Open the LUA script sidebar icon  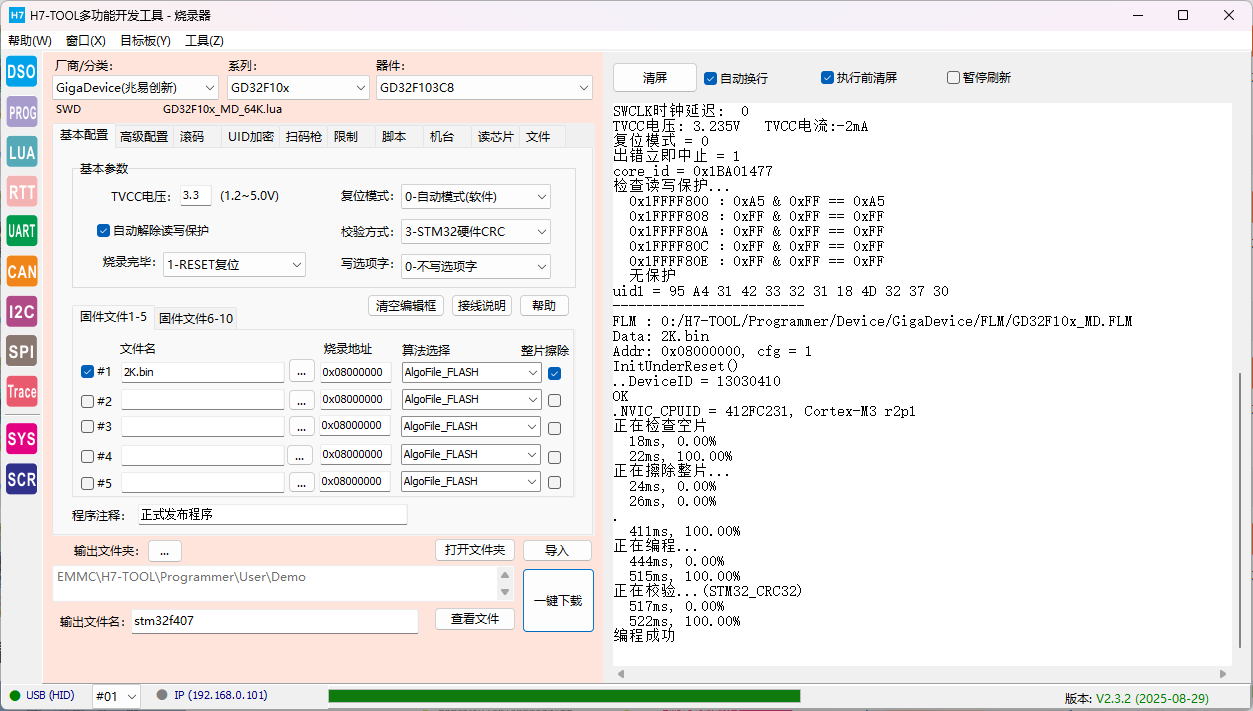22,152
